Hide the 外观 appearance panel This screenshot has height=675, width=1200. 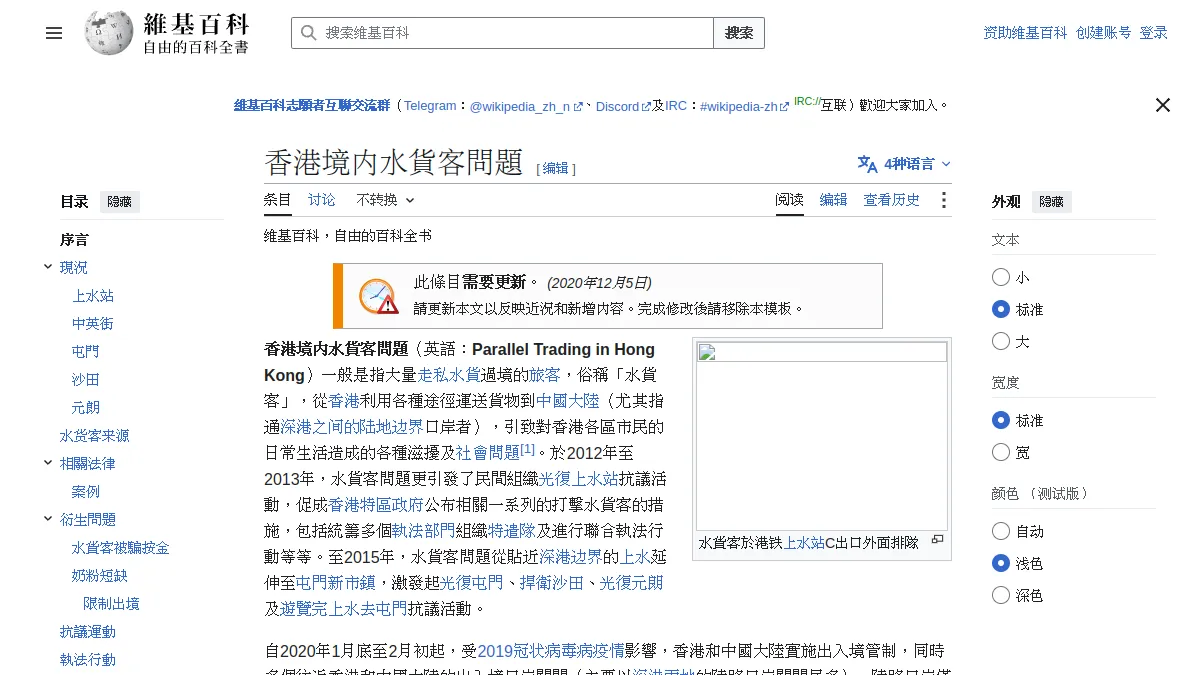(1051, 201)
